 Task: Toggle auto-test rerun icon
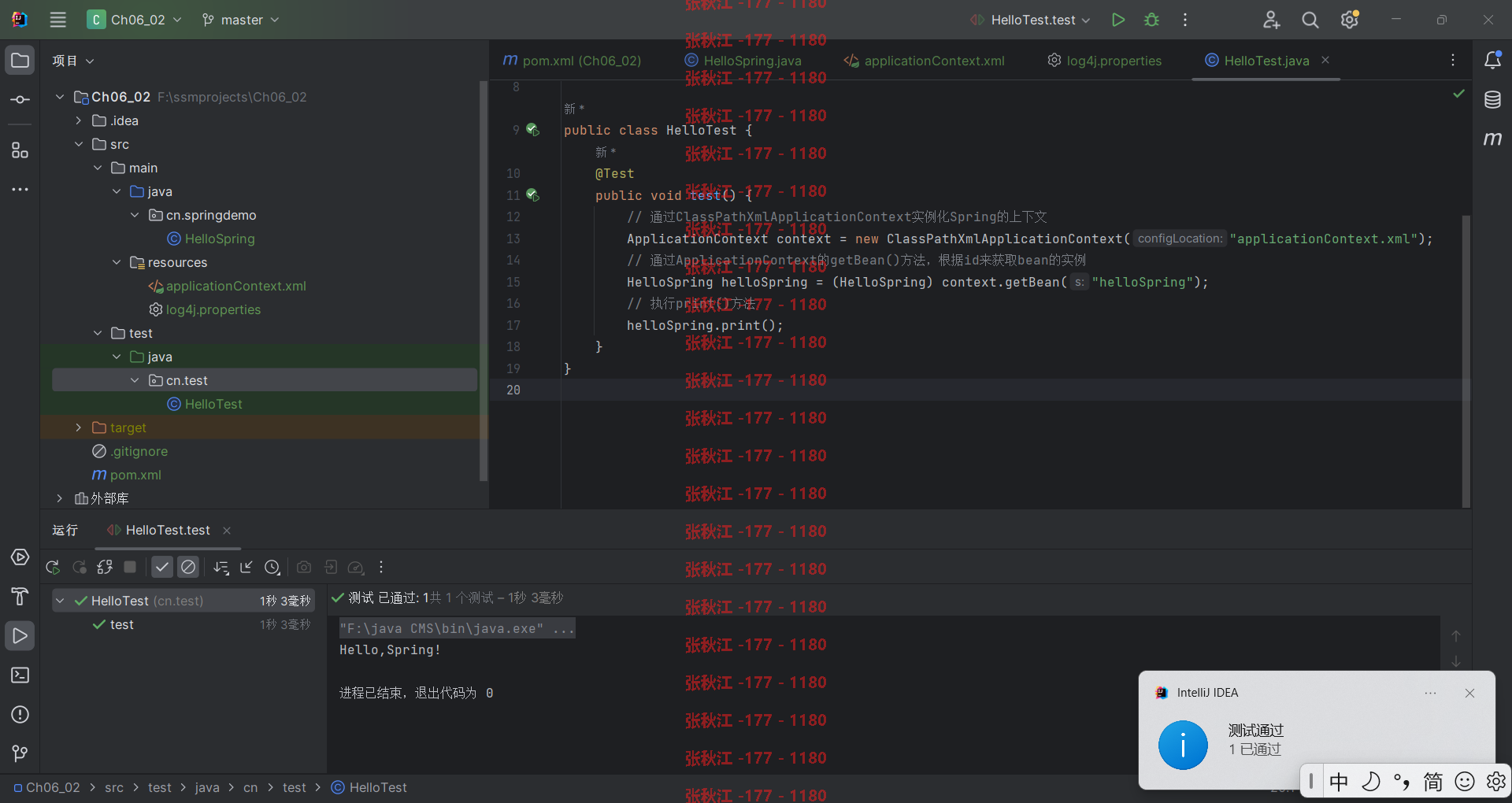105,567
